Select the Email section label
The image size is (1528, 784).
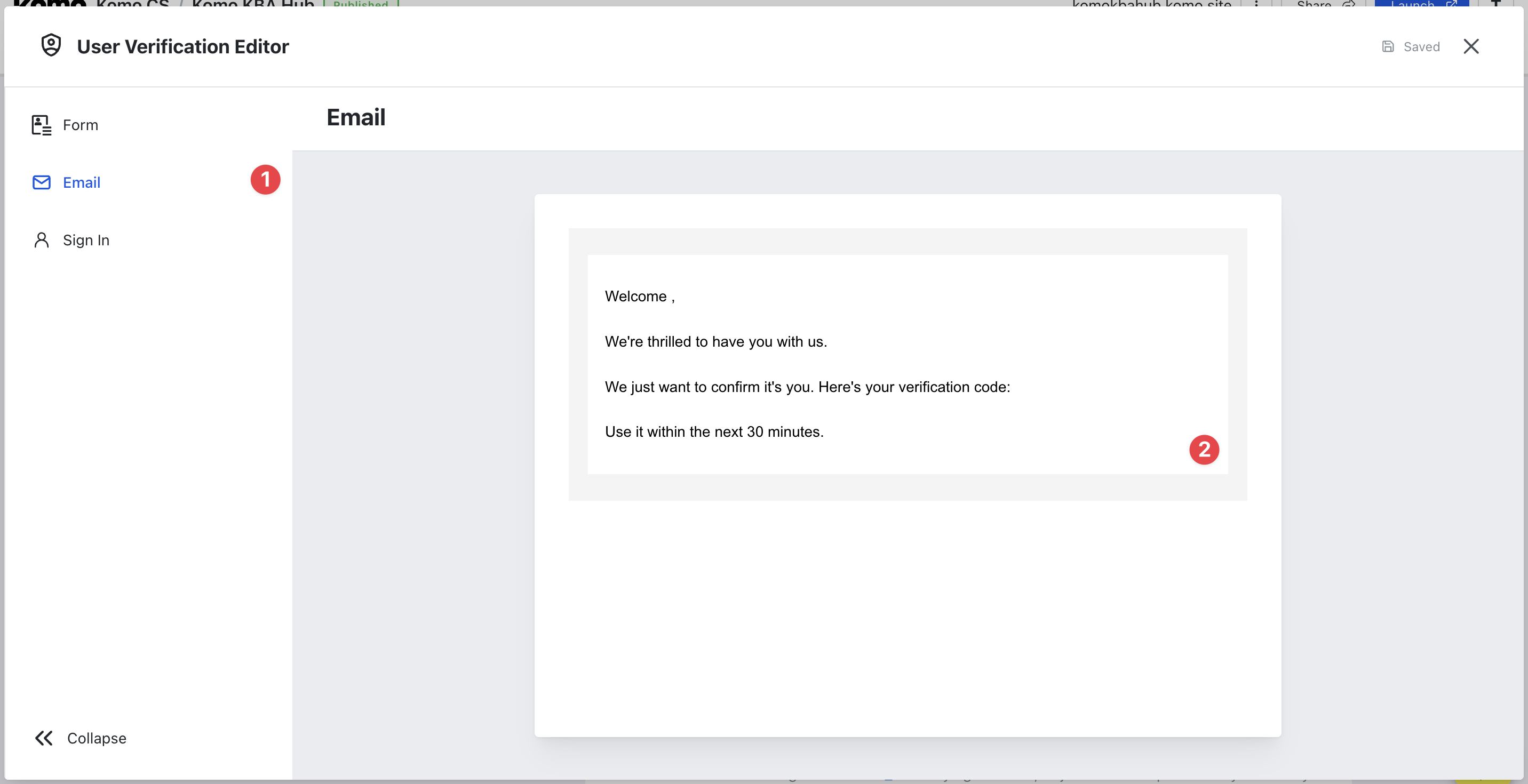point(81,182)
